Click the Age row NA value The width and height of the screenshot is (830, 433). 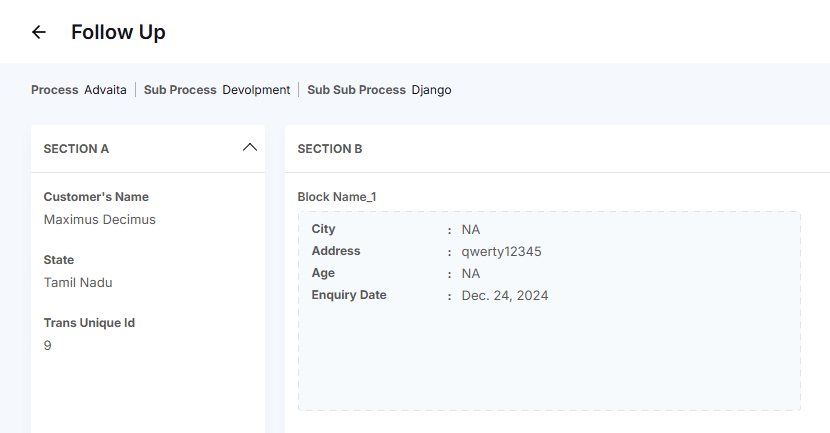tap(470, 274)
